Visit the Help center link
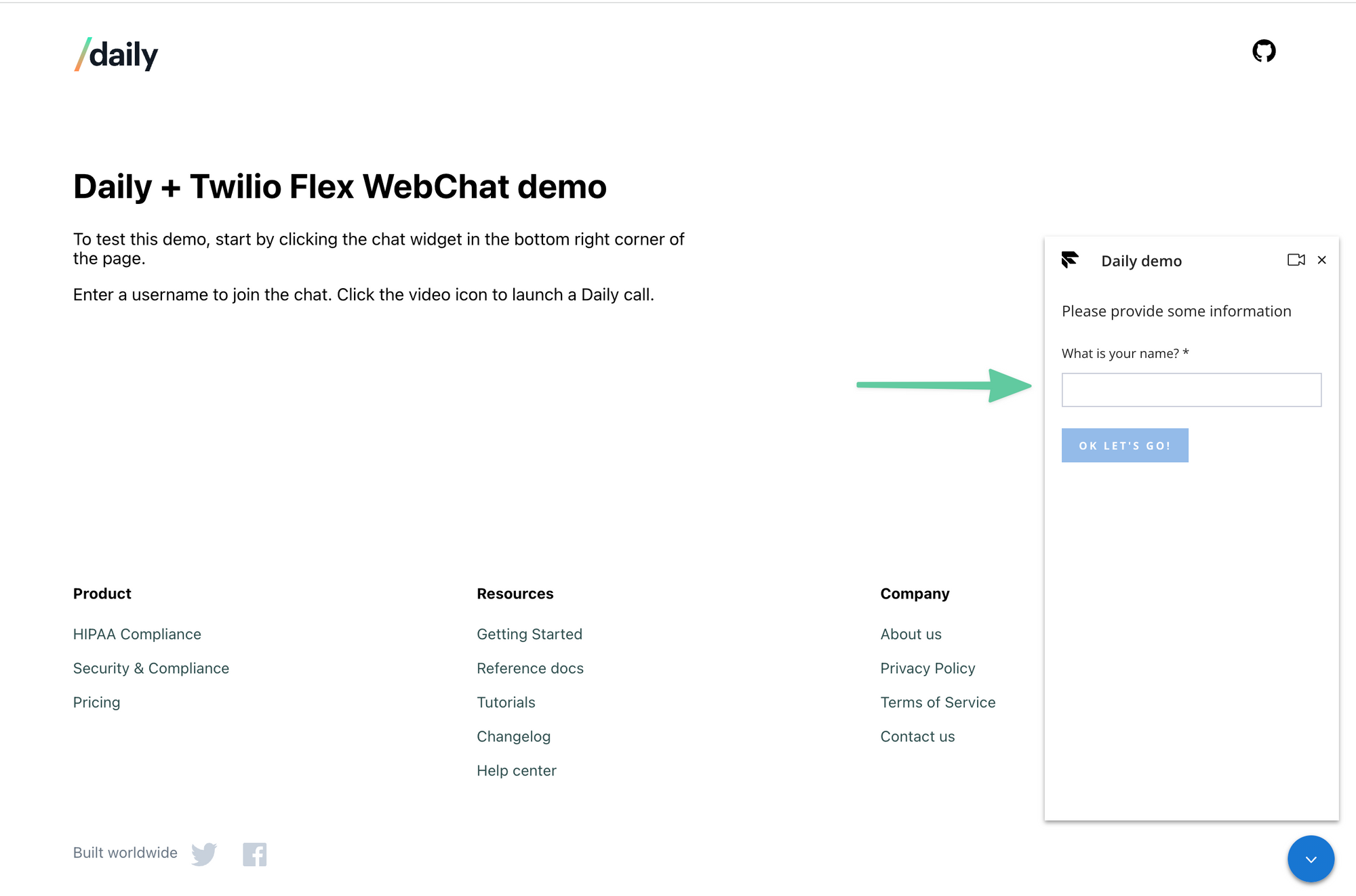The height and width of the screenshot is (896, 1356). pyautogui.click(x=517, y=771)
